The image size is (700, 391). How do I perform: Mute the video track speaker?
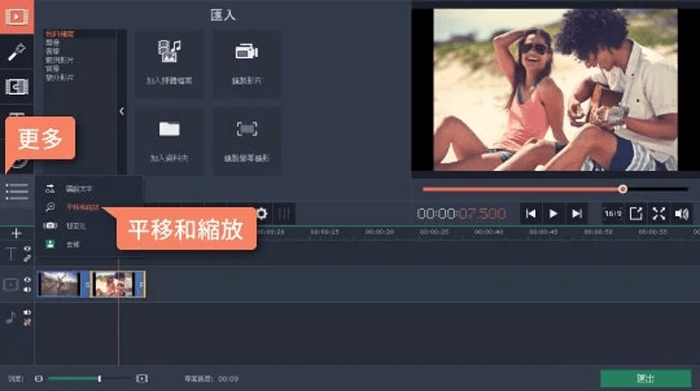coord(27,290)
